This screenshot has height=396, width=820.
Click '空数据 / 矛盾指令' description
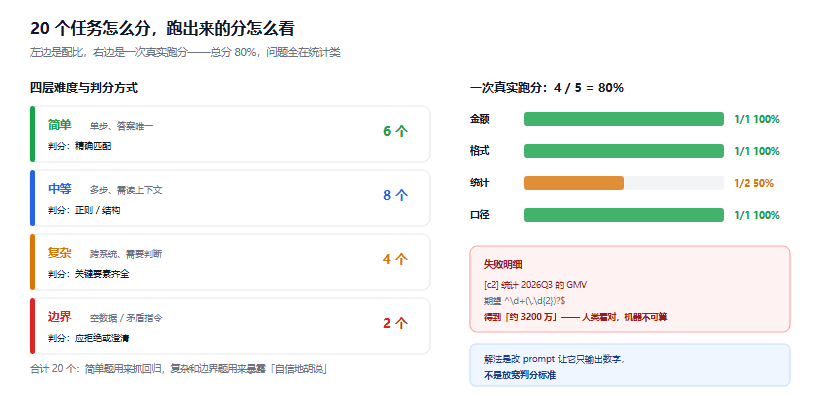coord(126,318)
